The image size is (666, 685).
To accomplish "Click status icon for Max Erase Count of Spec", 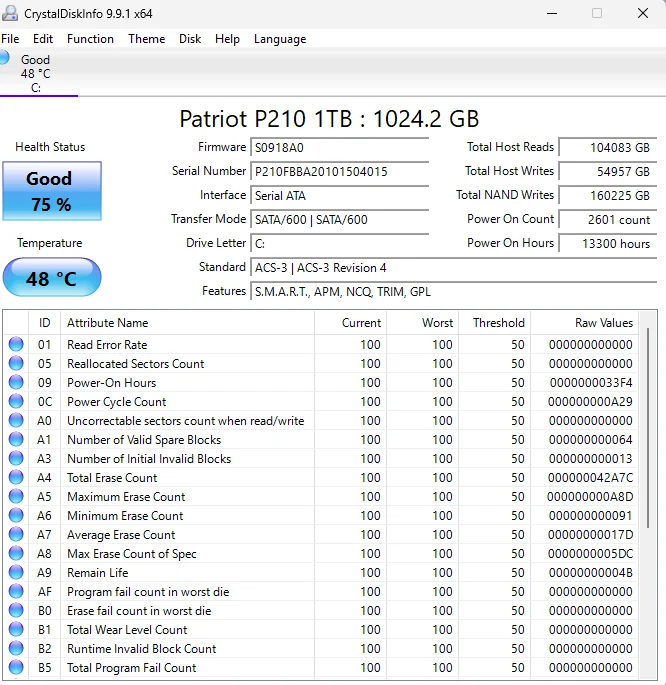I will [x=16, y=553].
